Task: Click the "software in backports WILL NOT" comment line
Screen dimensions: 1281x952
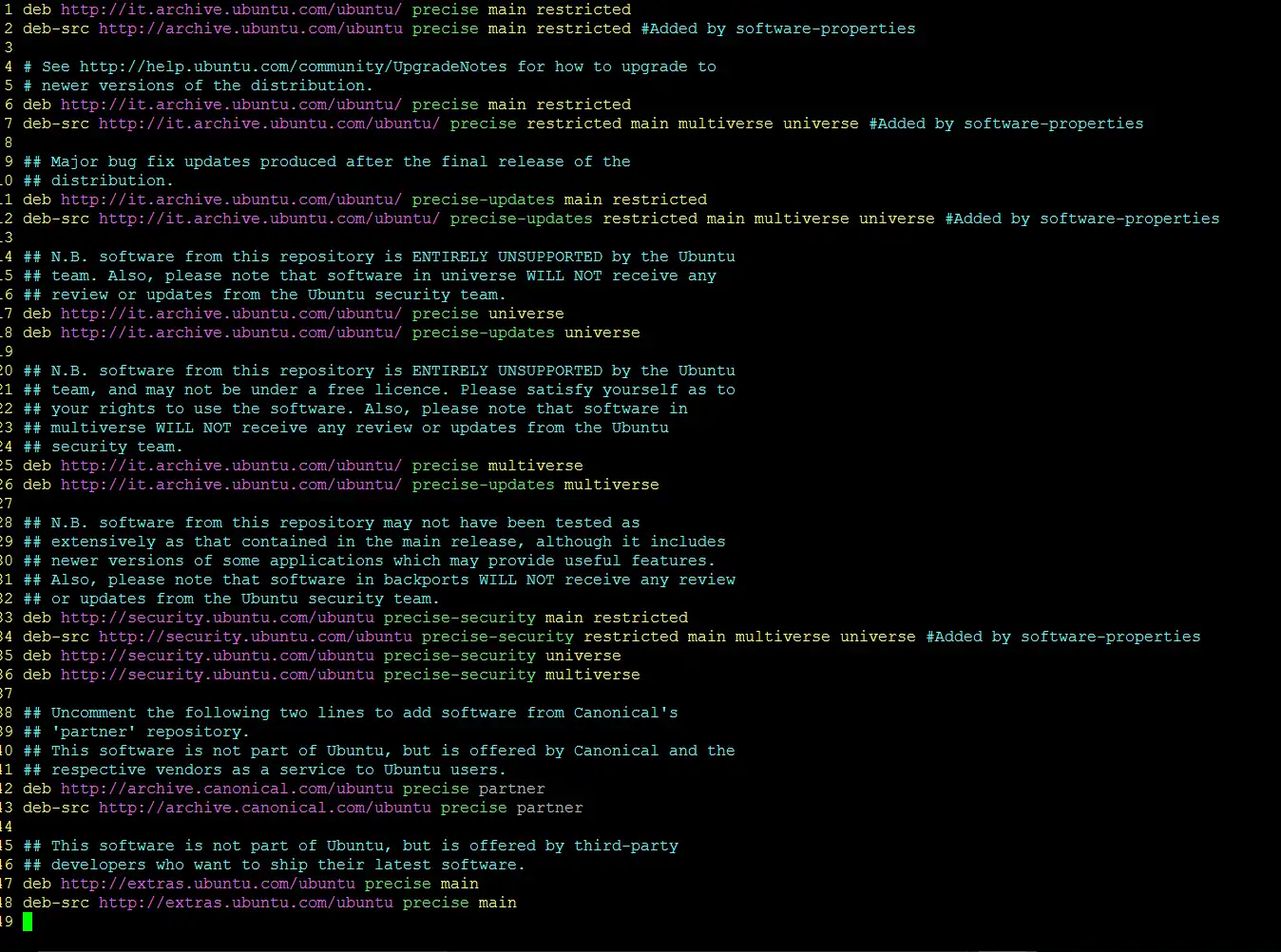Action: click(379, 580)
